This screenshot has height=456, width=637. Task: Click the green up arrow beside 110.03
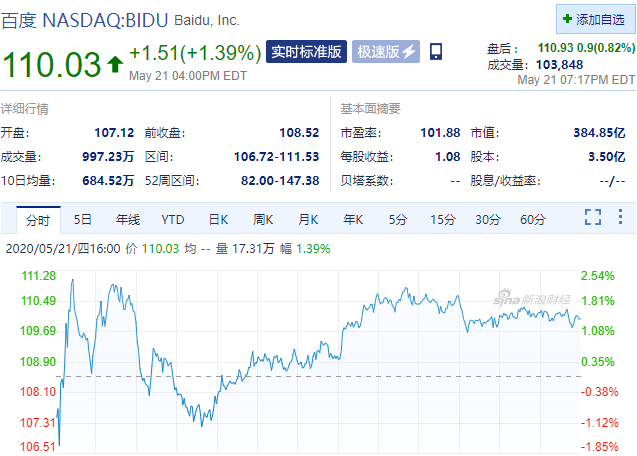click(115, 64)
